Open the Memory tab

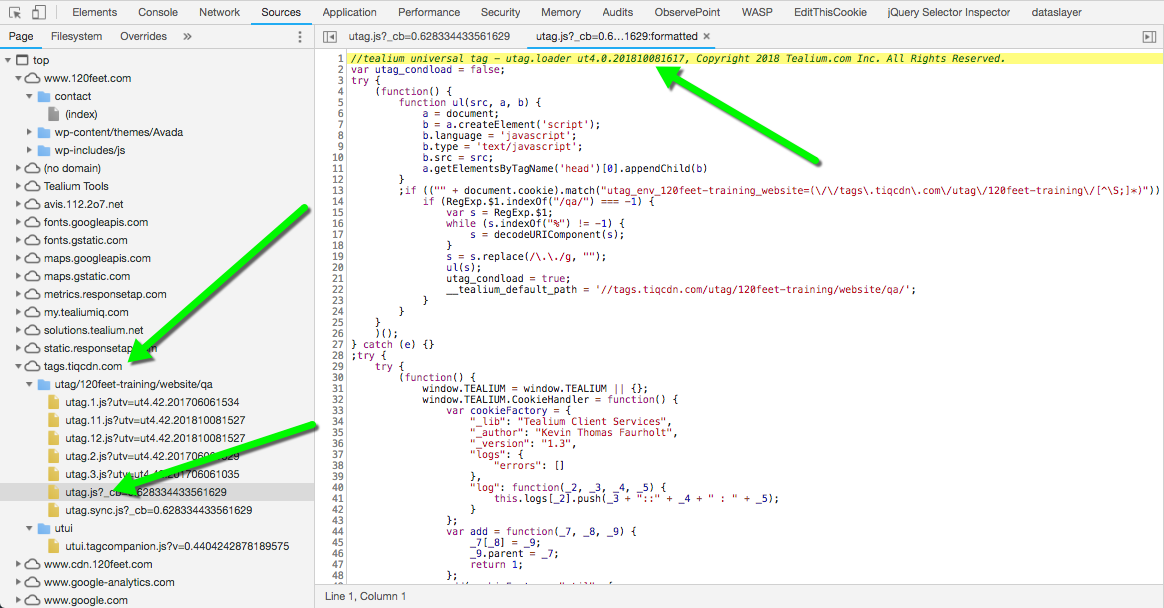click(560, 13)
